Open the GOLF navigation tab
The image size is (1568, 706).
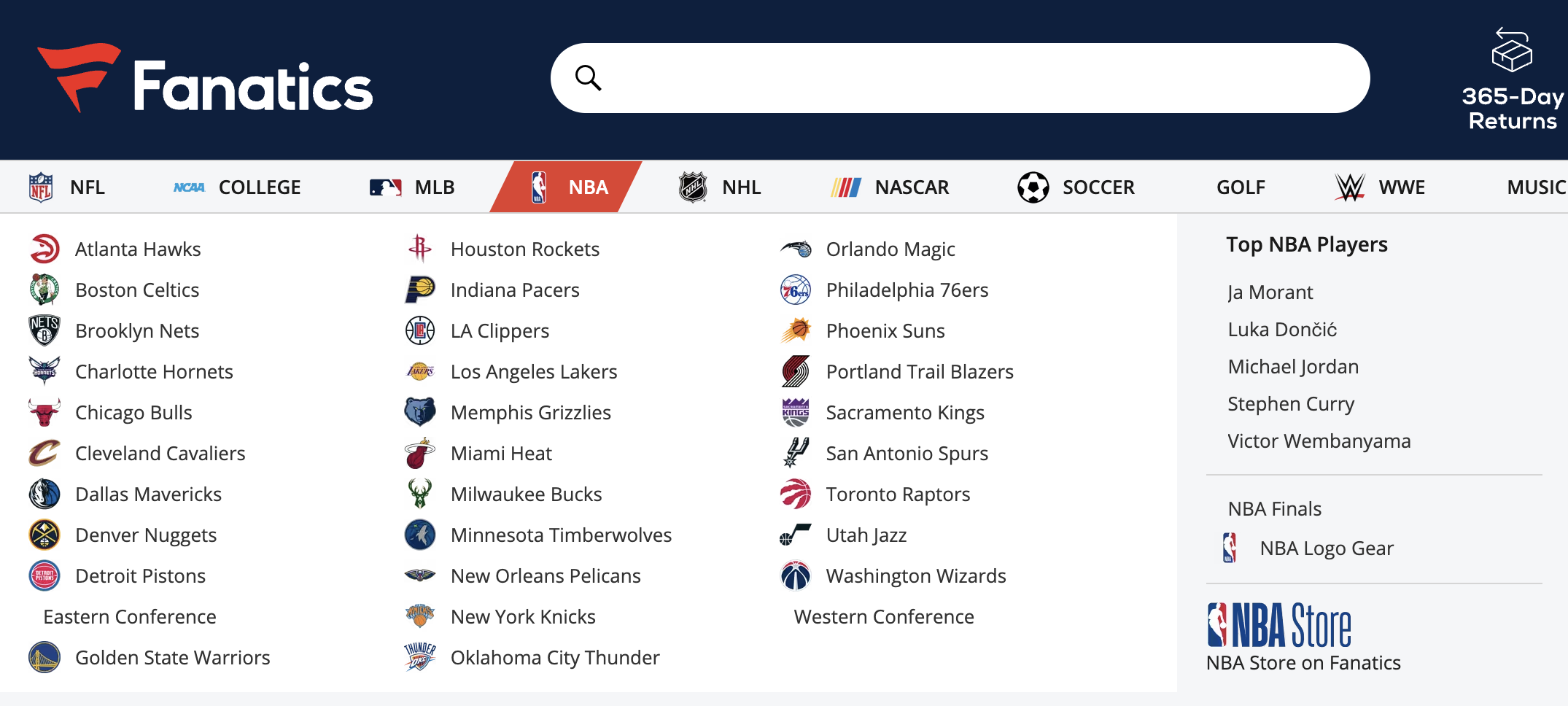(x=1241, y=187)
